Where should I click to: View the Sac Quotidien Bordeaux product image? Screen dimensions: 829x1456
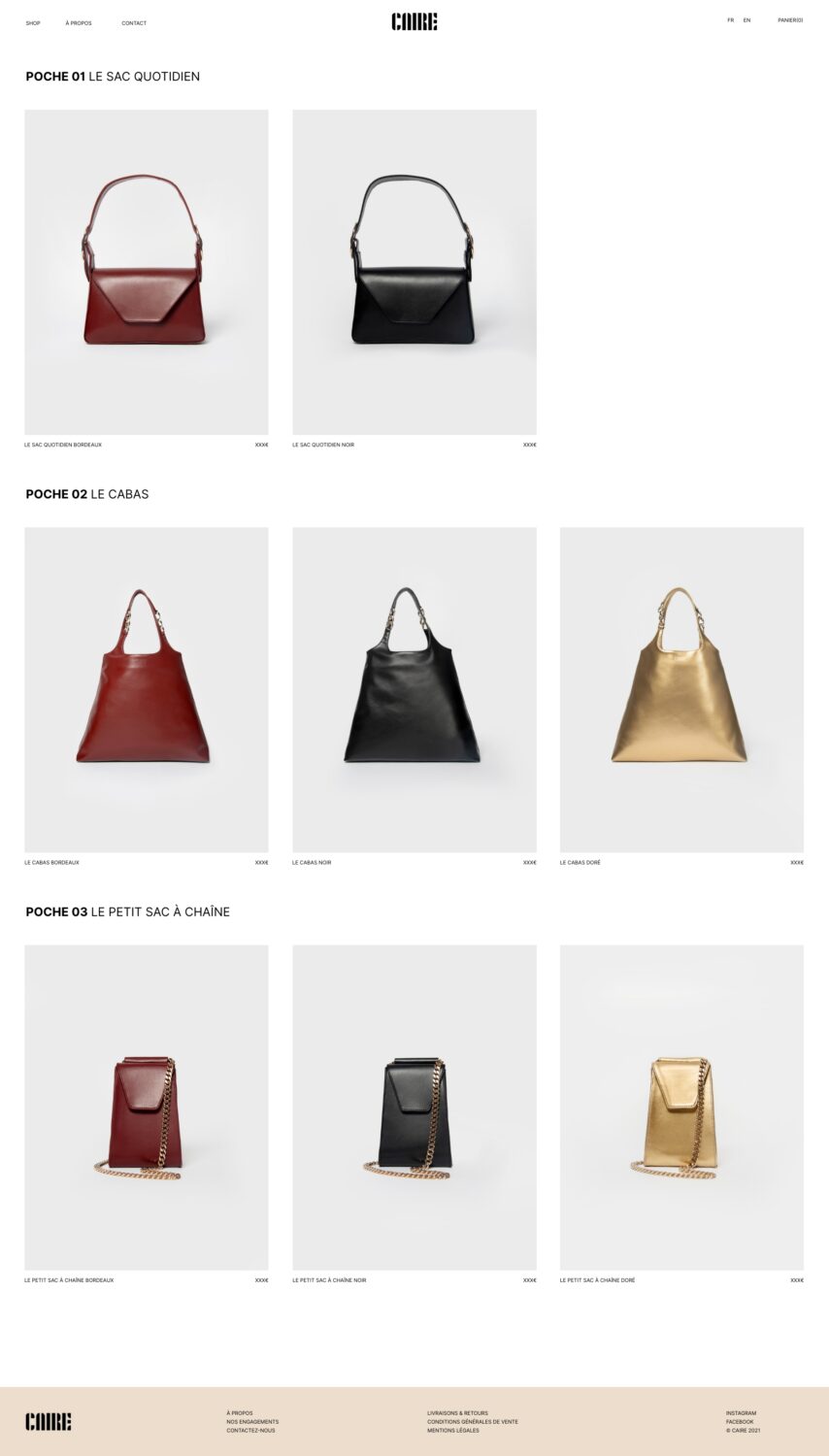[147, 272]
